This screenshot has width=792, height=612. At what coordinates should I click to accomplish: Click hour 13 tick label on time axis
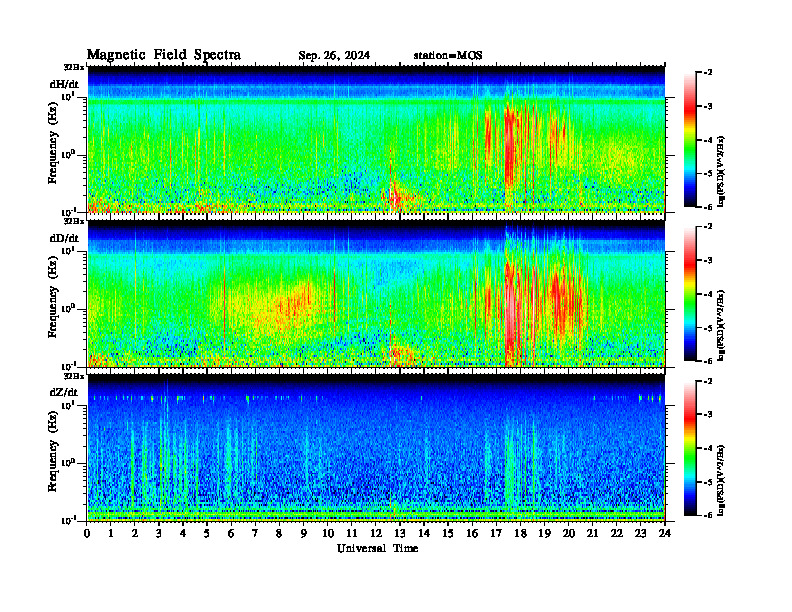click(400, 533)
